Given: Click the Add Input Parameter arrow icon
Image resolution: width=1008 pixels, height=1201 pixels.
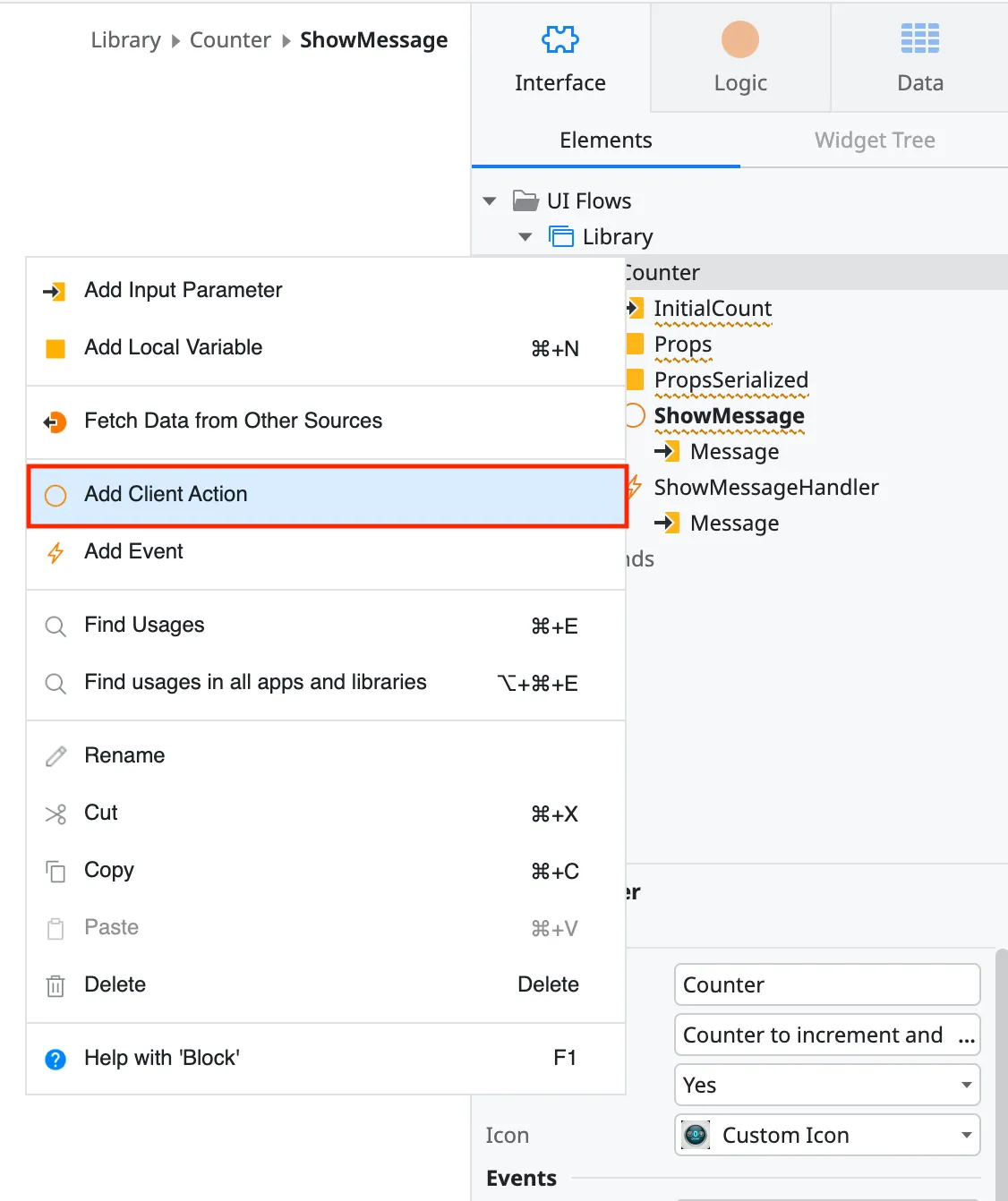Looking at the screenshot, I should [55, 291].
